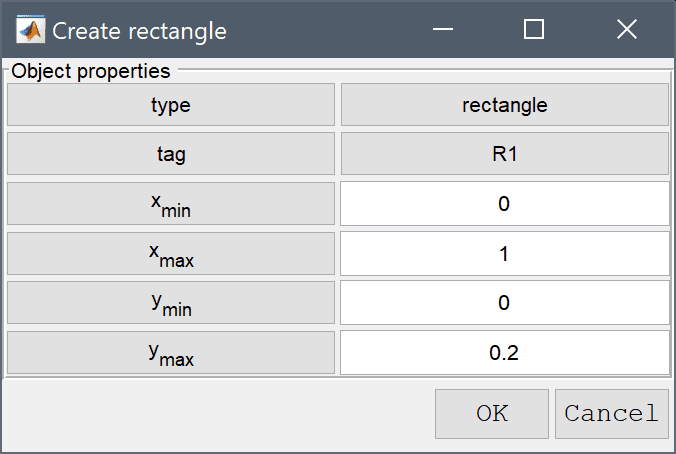Select the xmax value input field

(x=504, y=254)
